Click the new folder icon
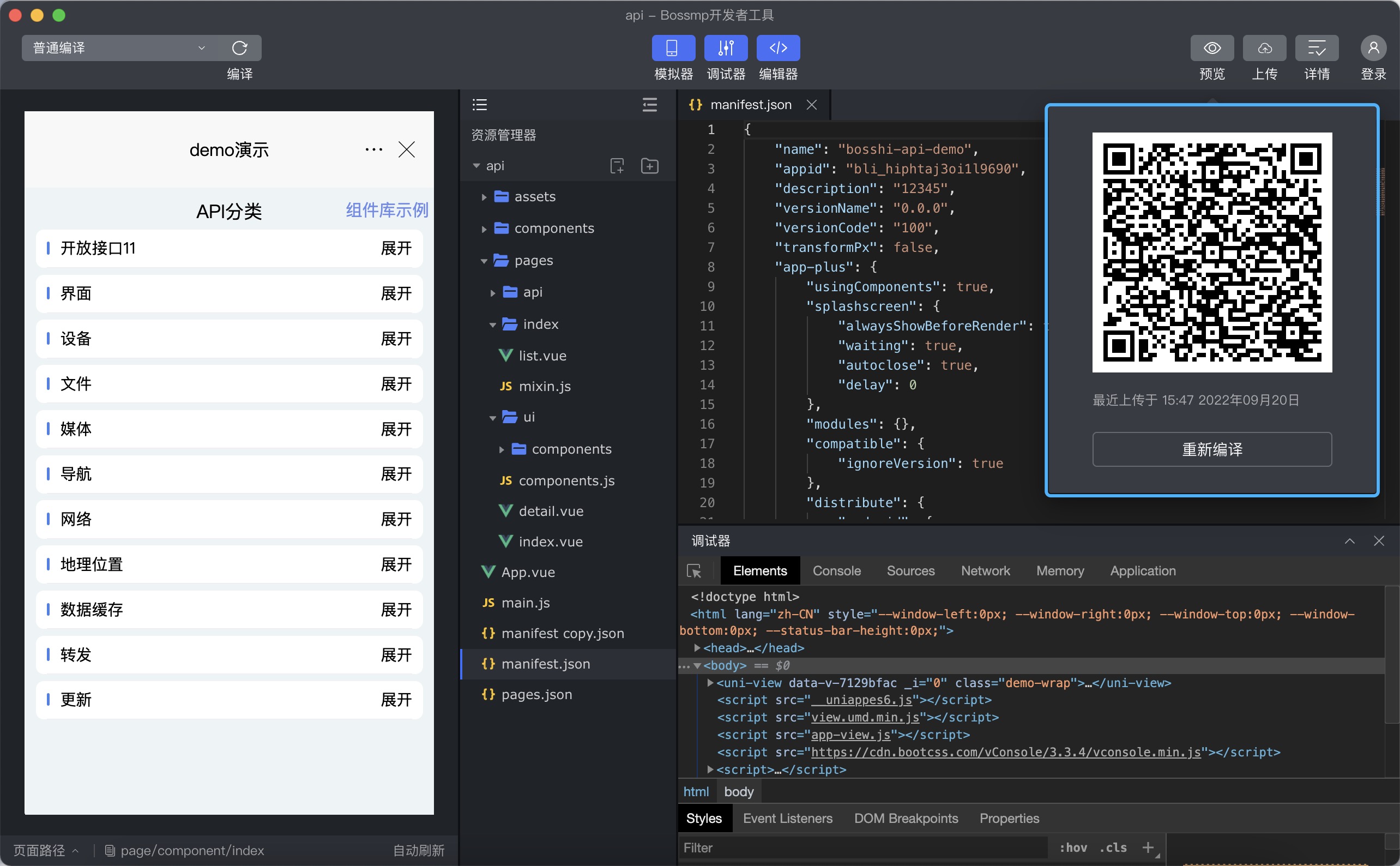This screenshot has height=866, width=1400. point(649,166)
